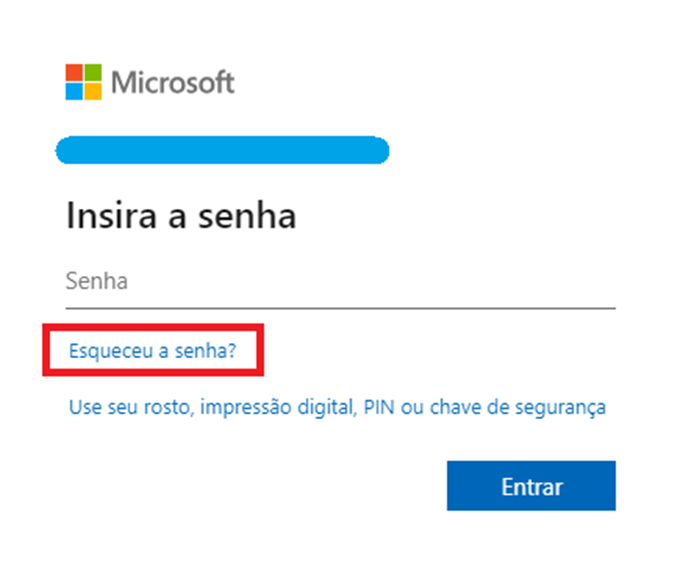Viewport: 694px width, 567px height.
Task: Click the yellow square of Microsoft logo
Action: click(x=92, y=91)
